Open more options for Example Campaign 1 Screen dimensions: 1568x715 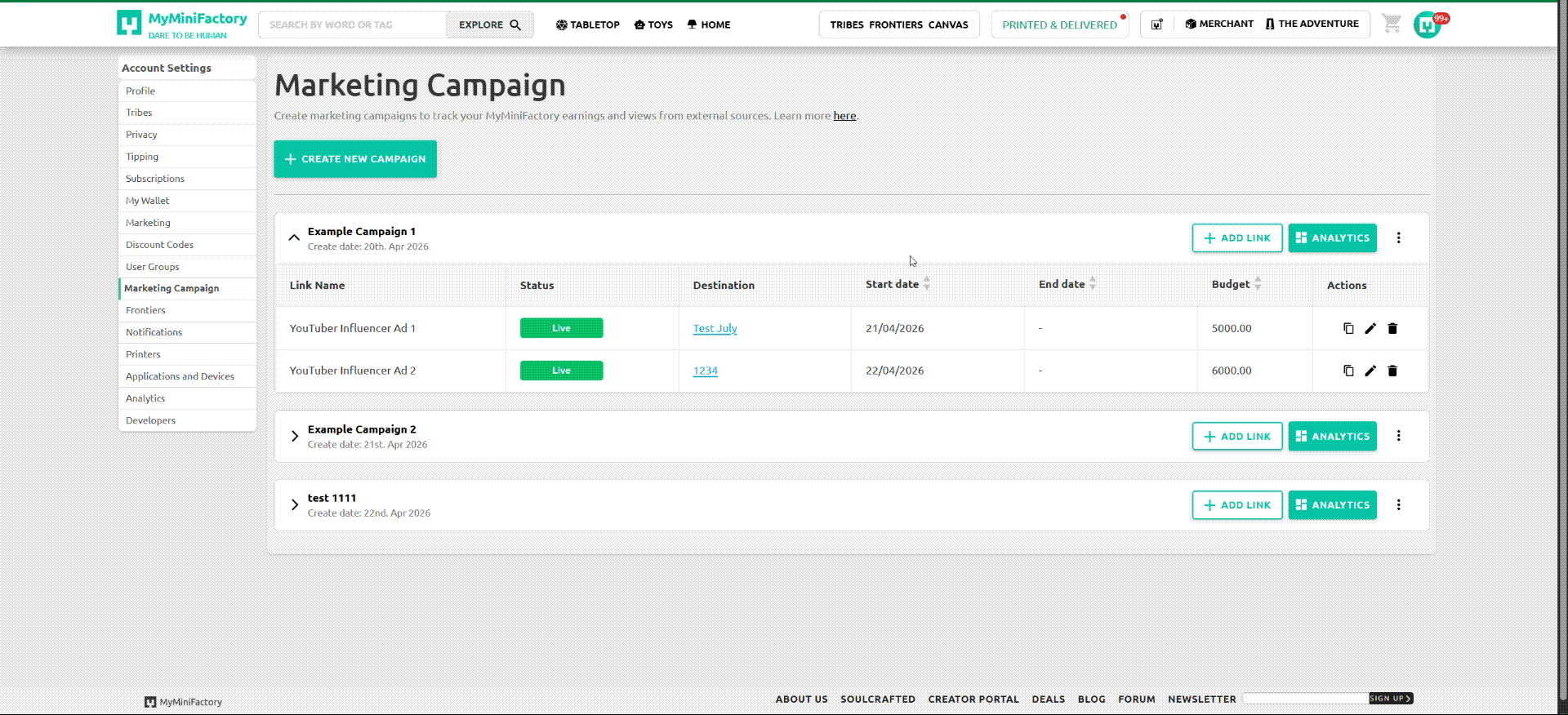tap(1398, 238)
